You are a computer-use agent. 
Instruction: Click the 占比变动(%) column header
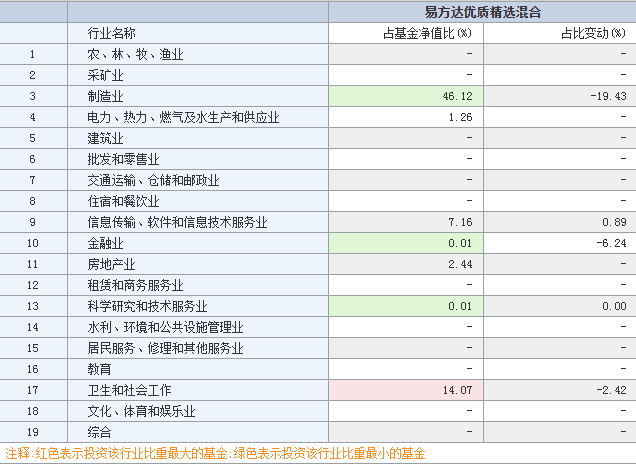[593, 33]
